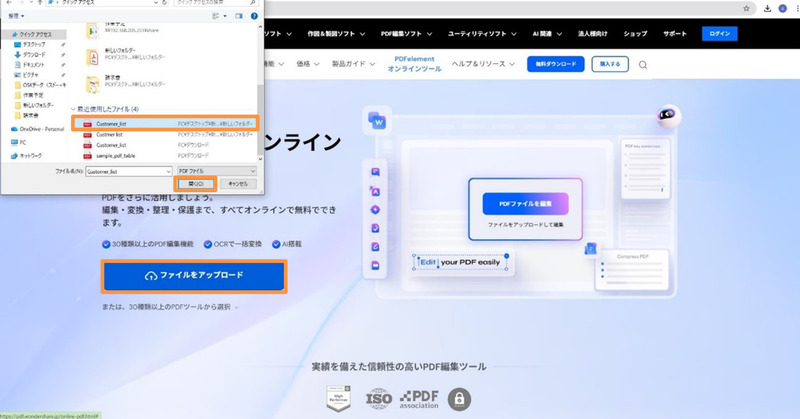The width and height of the screenshot is (800, 419).
Task: Click the ログイン button
Action: [x=719, y=34]
